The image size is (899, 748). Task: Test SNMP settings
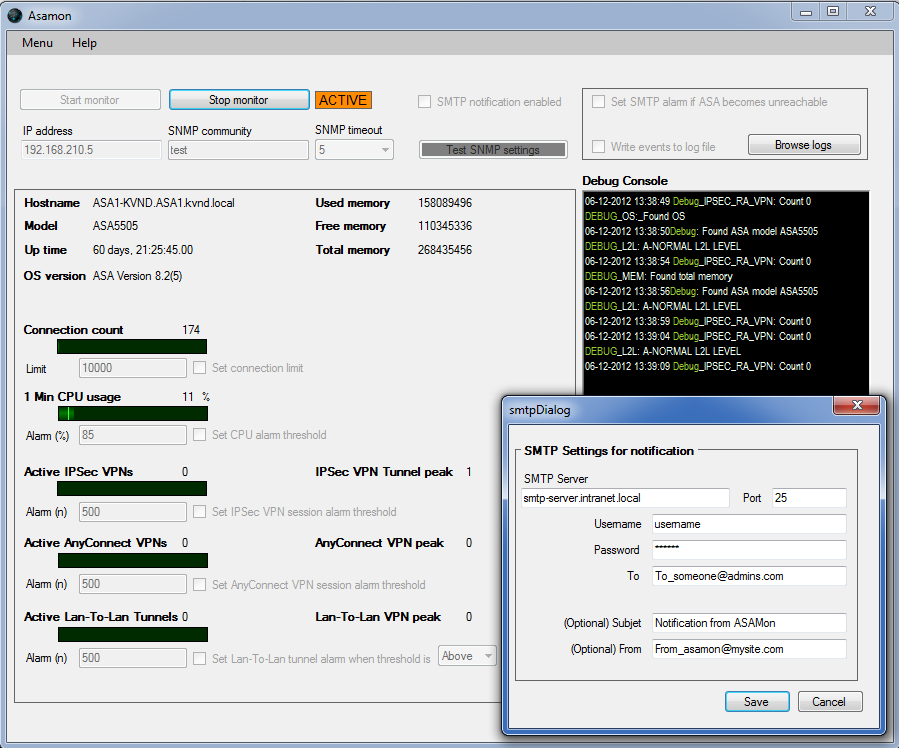pos(493,150)
